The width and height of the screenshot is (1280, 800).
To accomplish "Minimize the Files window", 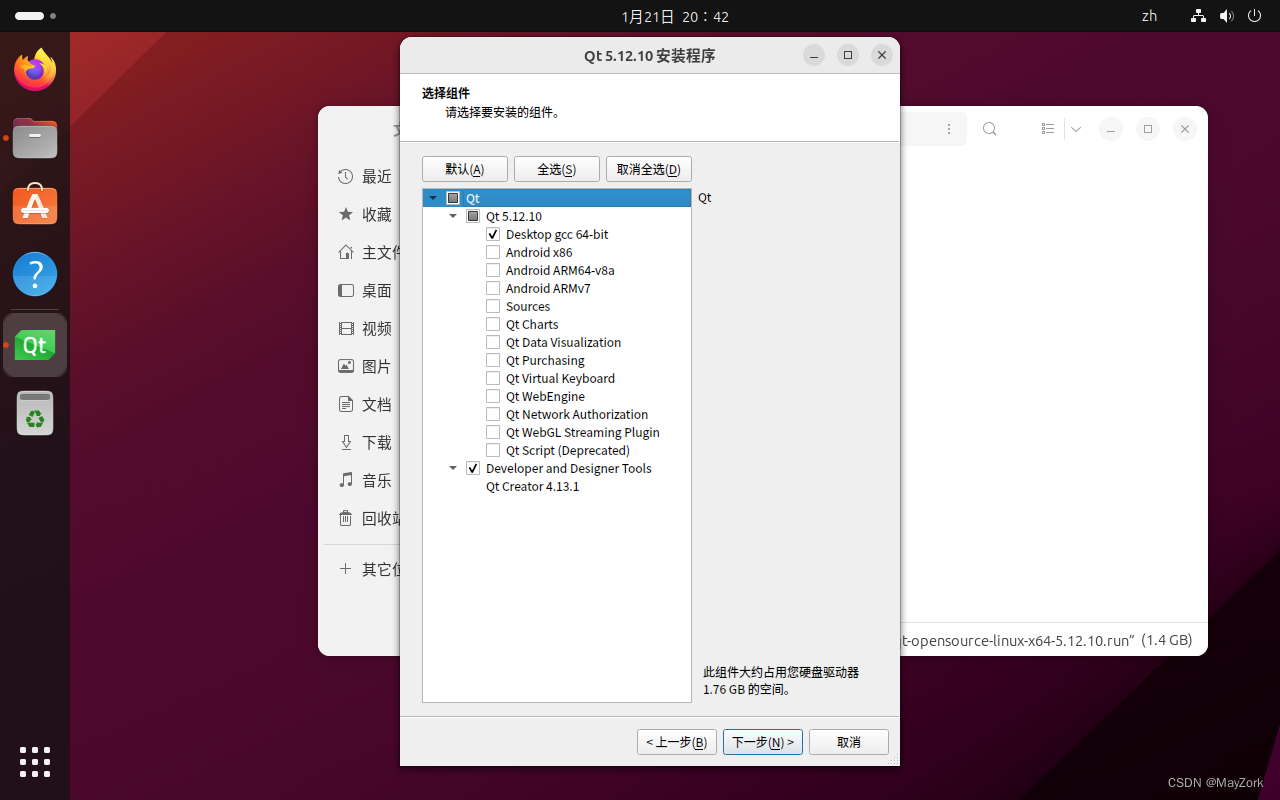I will tap(1111, 129).
